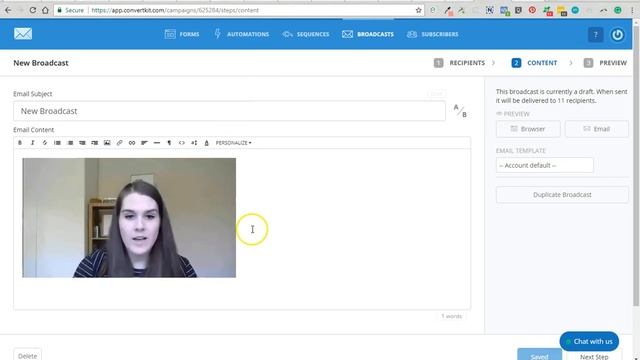Image resolution: width=640 pixels, height=360 pixels.
Task: Click the A/B subject test icon
Action: click(x=460, y=111)
